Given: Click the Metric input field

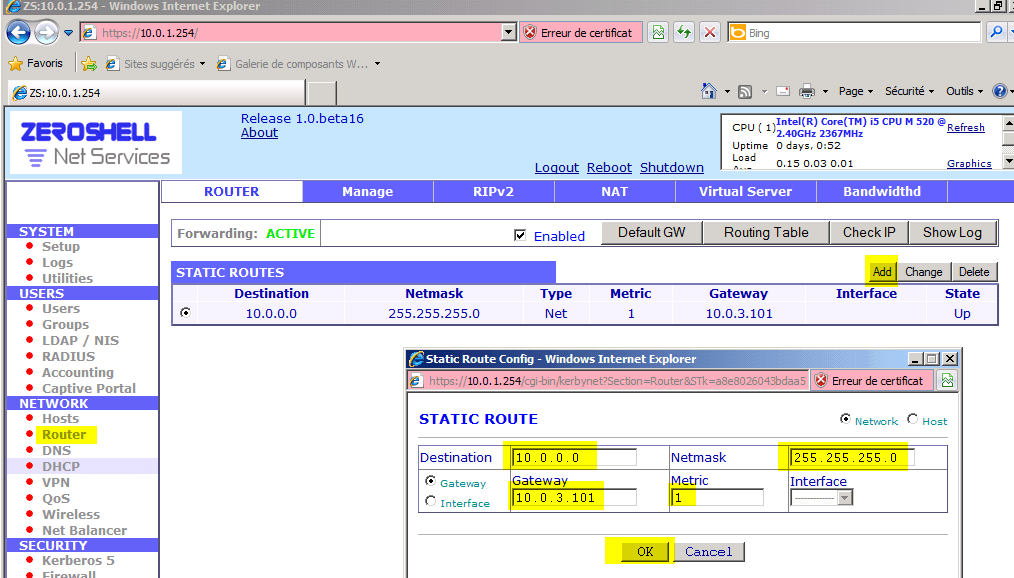Looking at the screenshot, I should pyautogui.click(x=718, y=498).
